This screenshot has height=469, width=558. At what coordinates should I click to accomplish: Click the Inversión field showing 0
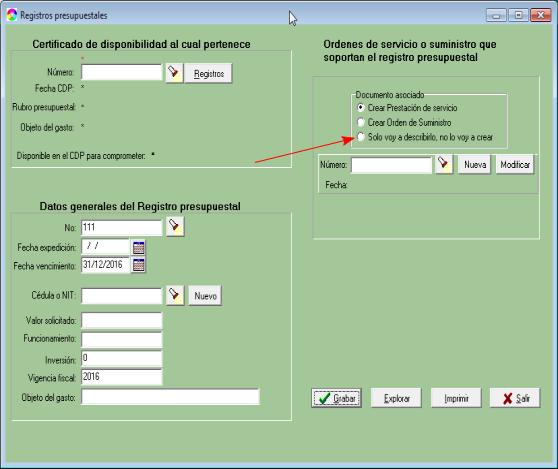pyautogui.click(x=122, y=358)
